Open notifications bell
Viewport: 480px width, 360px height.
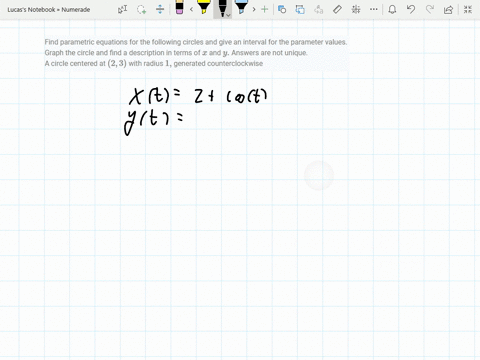coord(392,9)
